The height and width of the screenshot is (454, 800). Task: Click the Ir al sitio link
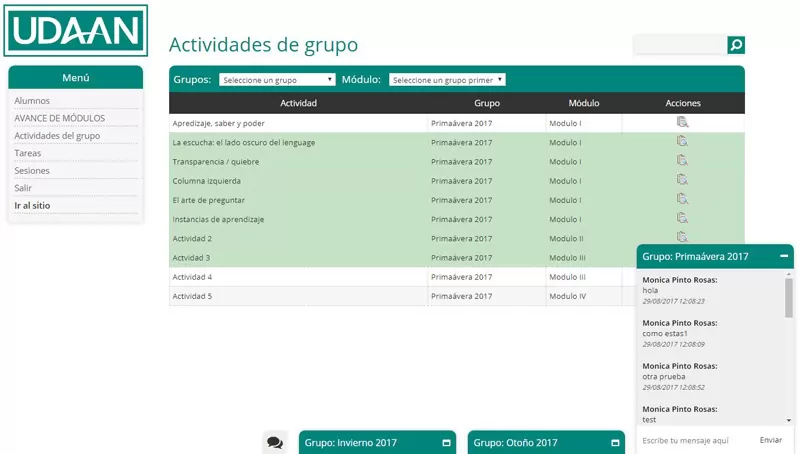click(32, 205)
